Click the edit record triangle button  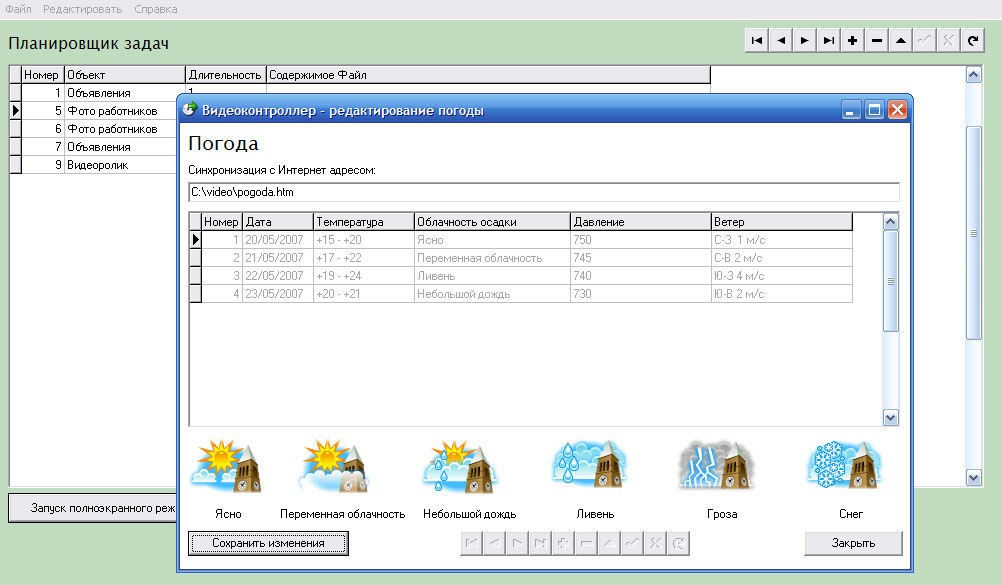click(x=901, y=41)
